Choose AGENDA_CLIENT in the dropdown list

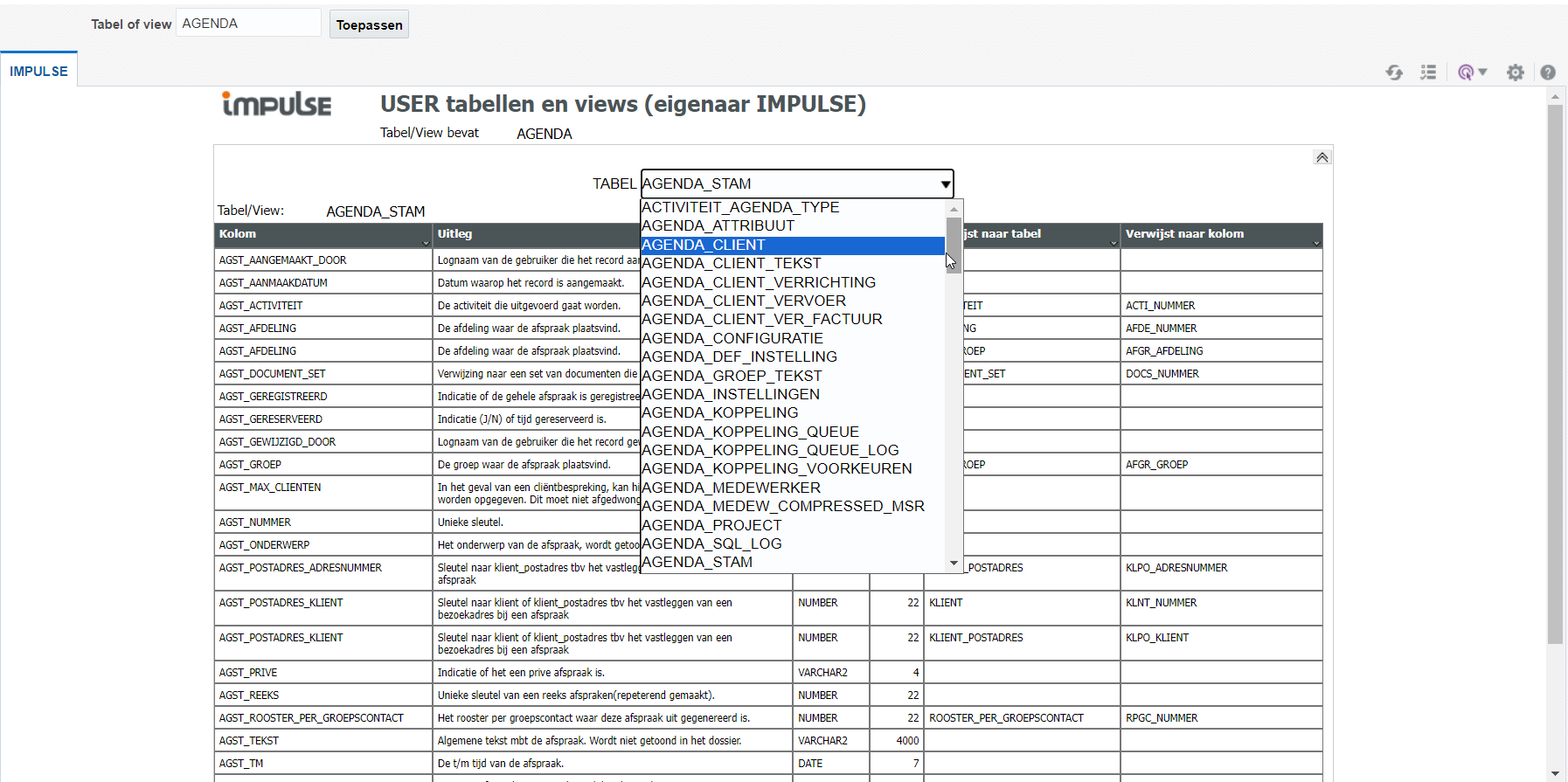[793, 245]
